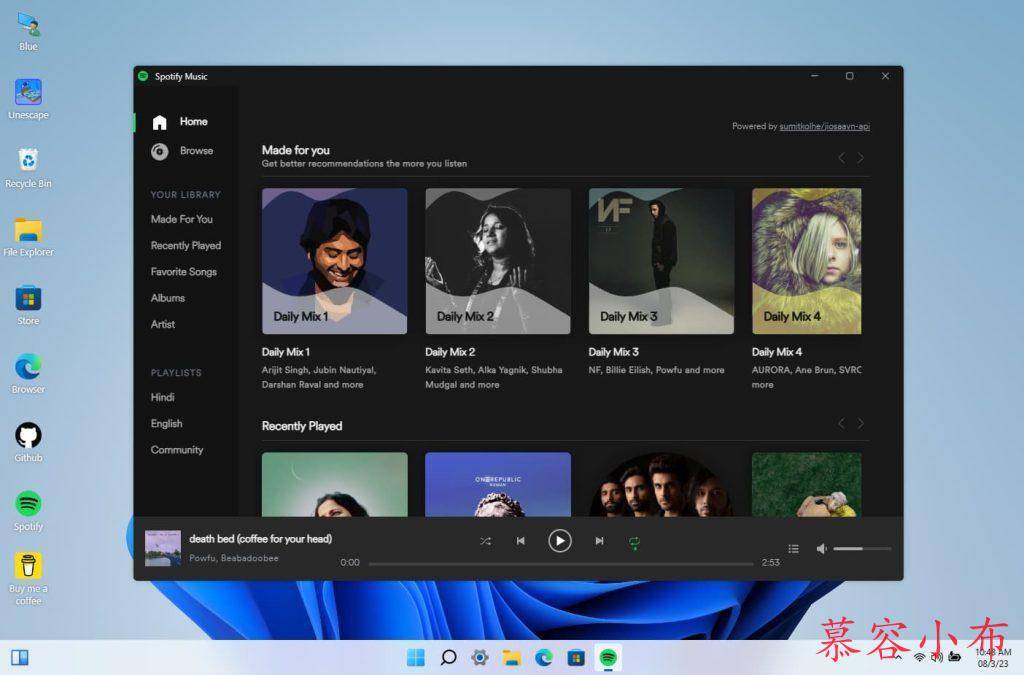The image size is (1024, 675).
Task: Open Store desktop icon
Action: (28, 305)
